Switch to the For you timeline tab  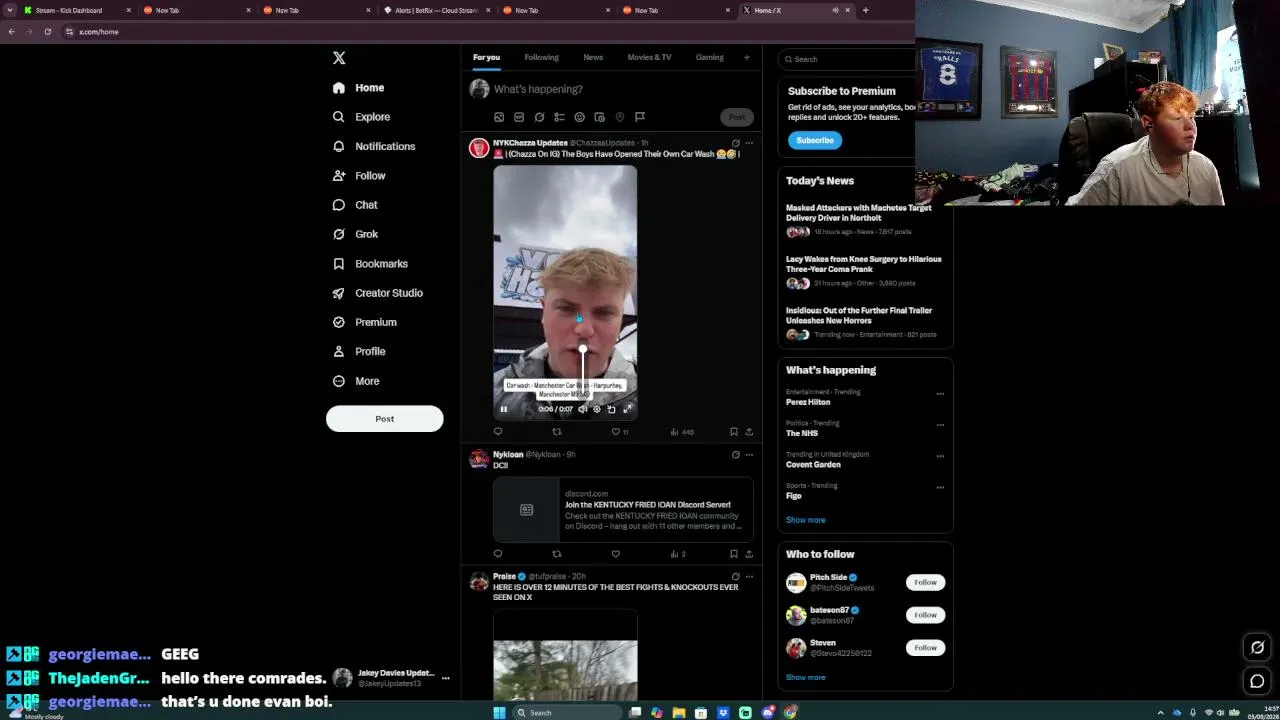486,57
